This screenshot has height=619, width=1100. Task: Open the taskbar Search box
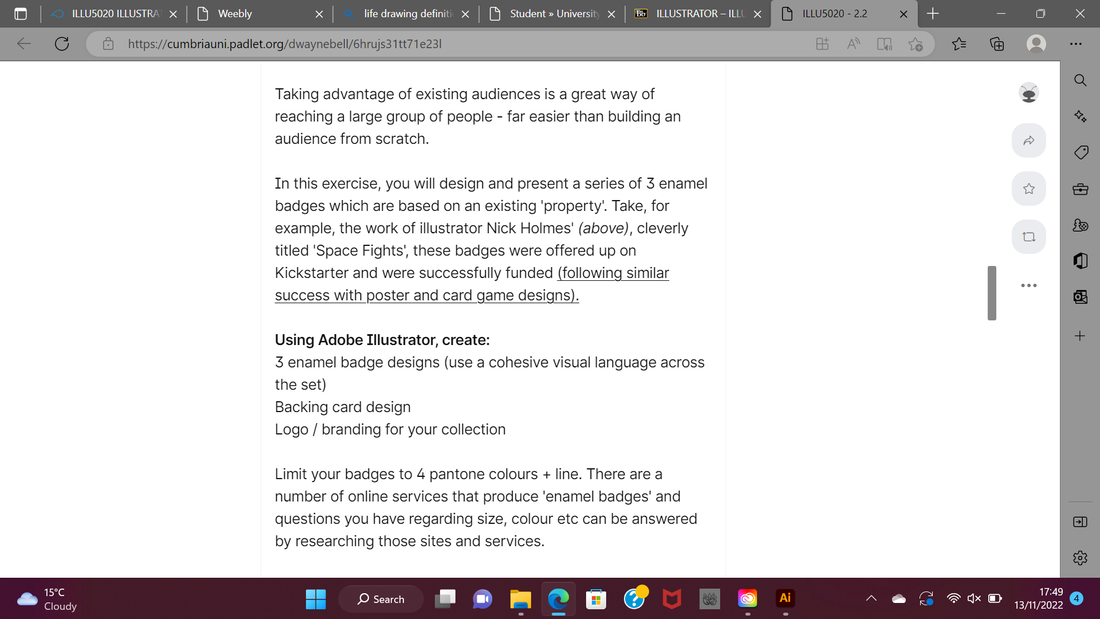click(x=381, y=599)
